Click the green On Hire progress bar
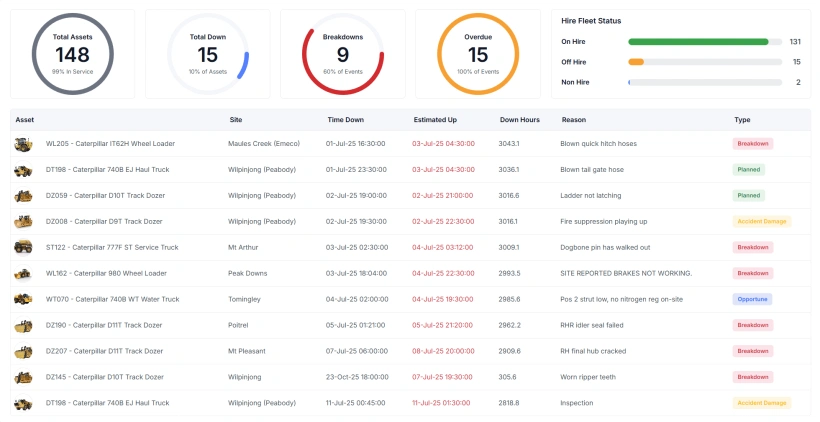The width and height of the screenshot is (820, 422). coord(698,42)
